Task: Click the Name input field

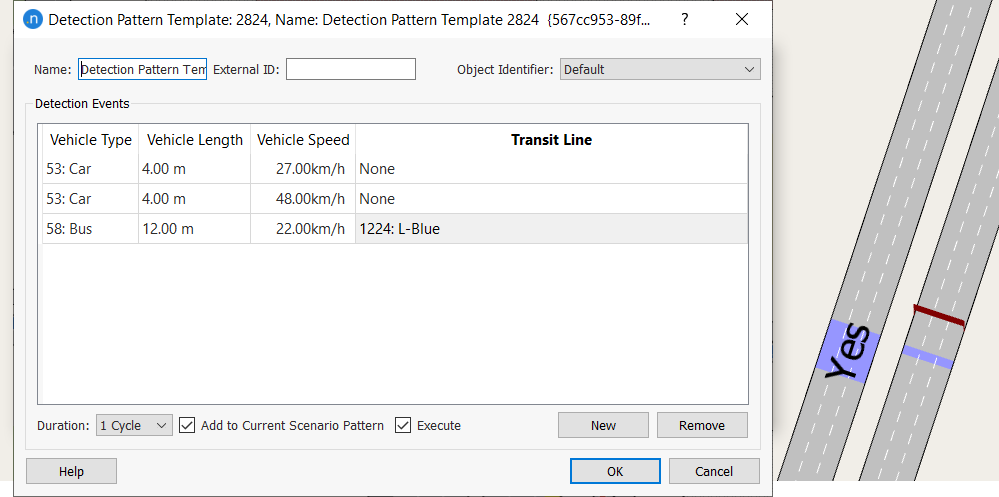Action: pyautogui.click(x=142, y=69)
